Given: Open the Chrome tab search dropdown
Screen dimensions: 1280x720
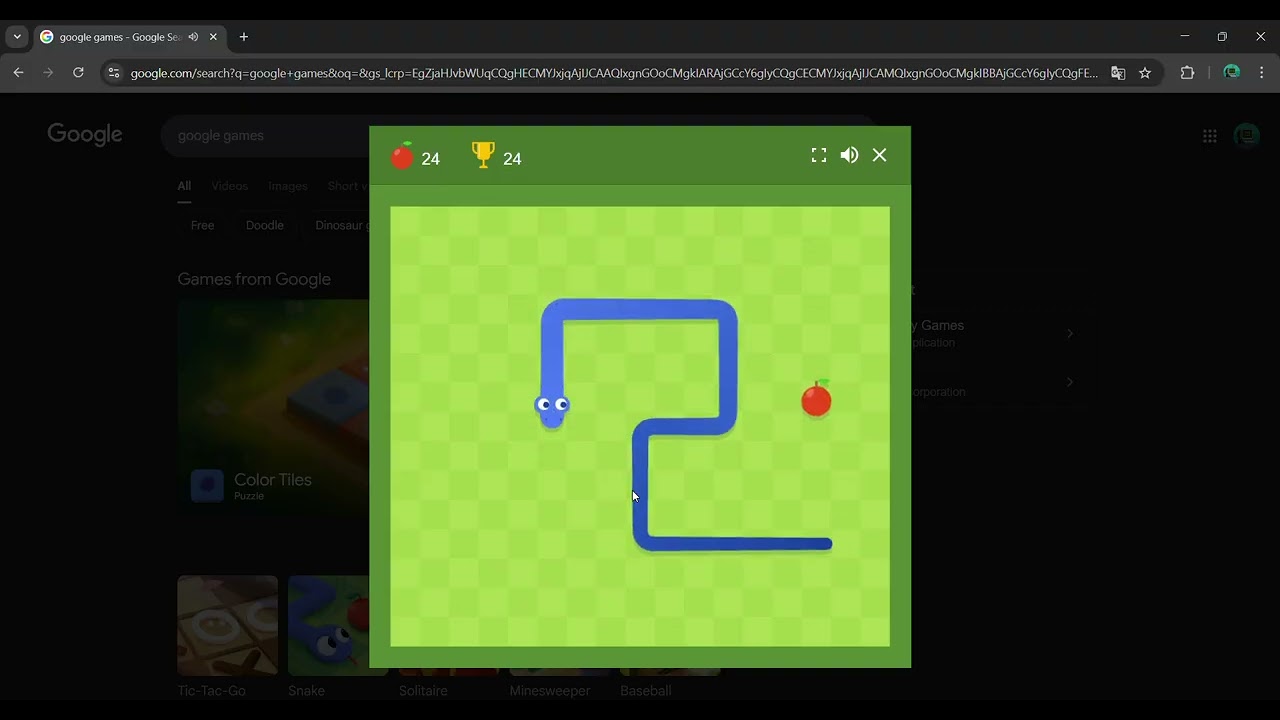Looking at the screenshot, I should 17,37.
